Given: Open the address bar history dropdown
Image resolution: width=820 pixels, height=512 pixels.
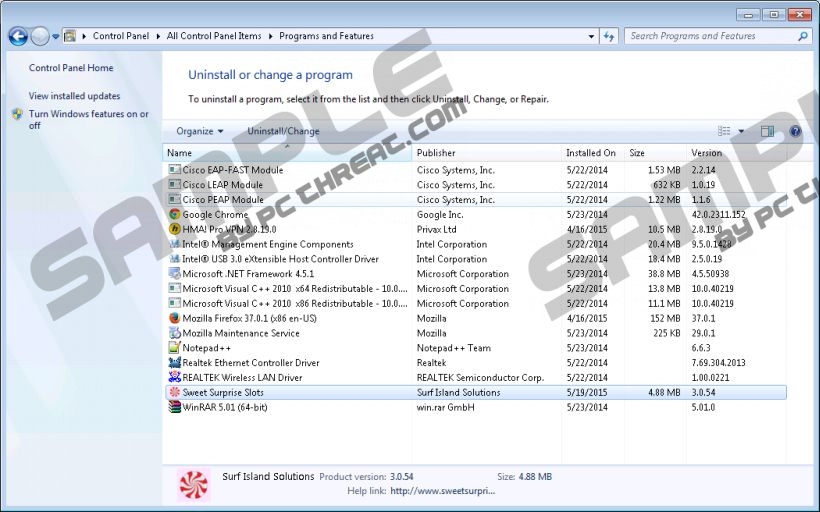Looking at the screenshot, I should click(x=588, y=37).
